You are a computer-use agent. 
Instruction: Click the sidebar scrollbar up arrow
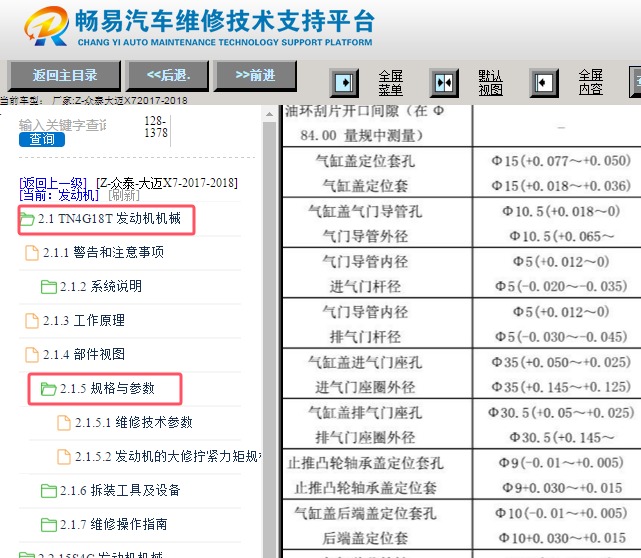(269, 114)
